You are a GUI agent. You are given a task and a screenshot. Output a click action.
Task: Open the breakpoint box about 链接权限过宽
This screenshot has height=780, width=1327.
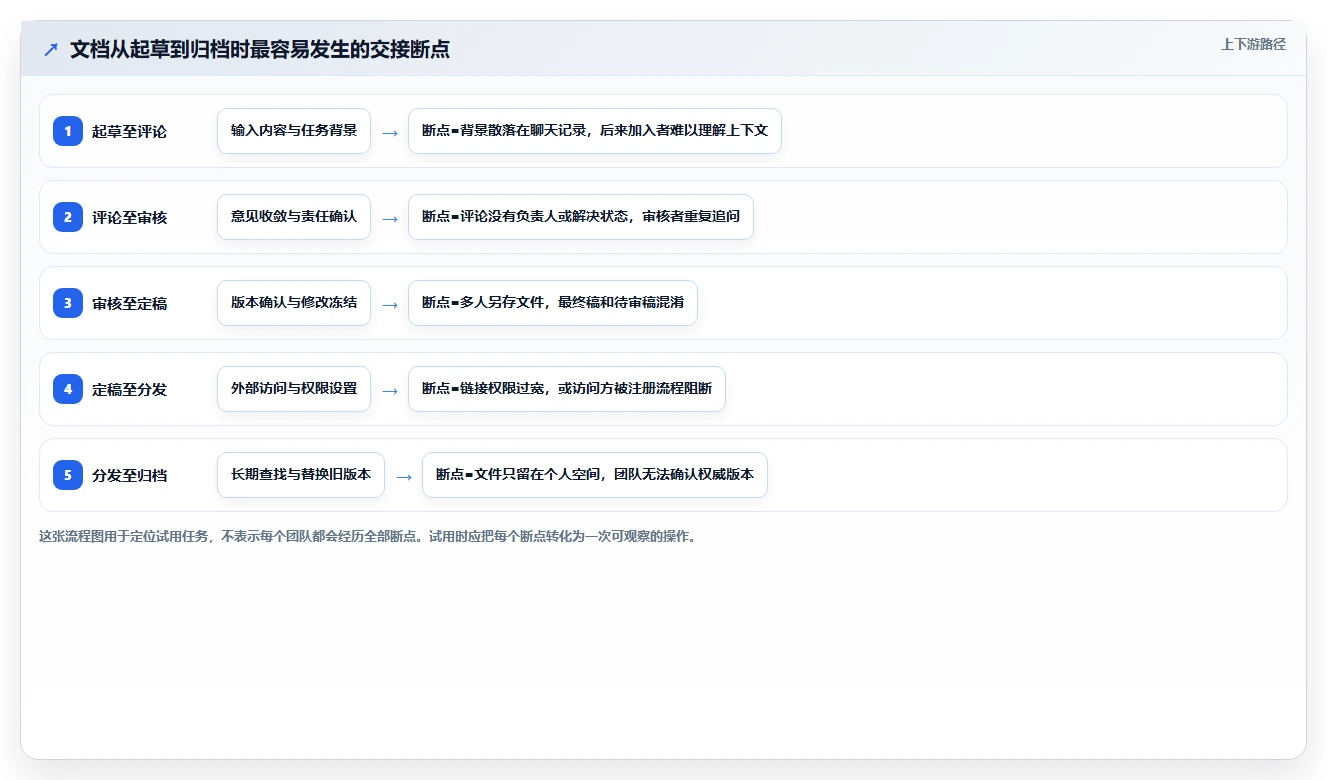click(x=567, y=389)
